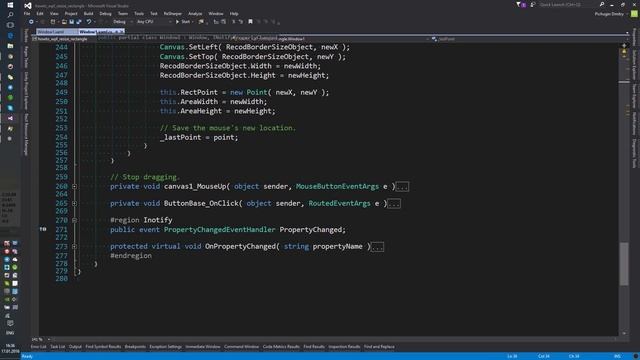Expand the canvas1_MouseUp method

point(74,187)
